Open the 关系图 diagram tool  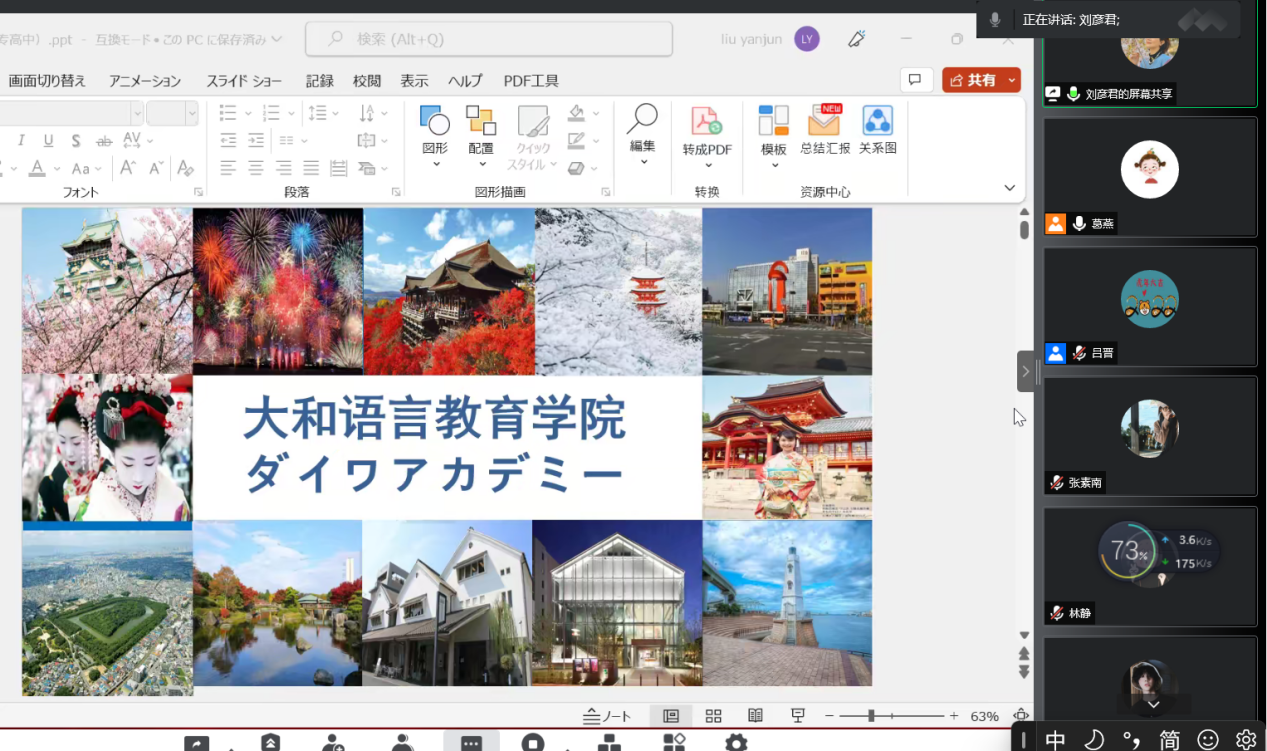pos(877,122)
